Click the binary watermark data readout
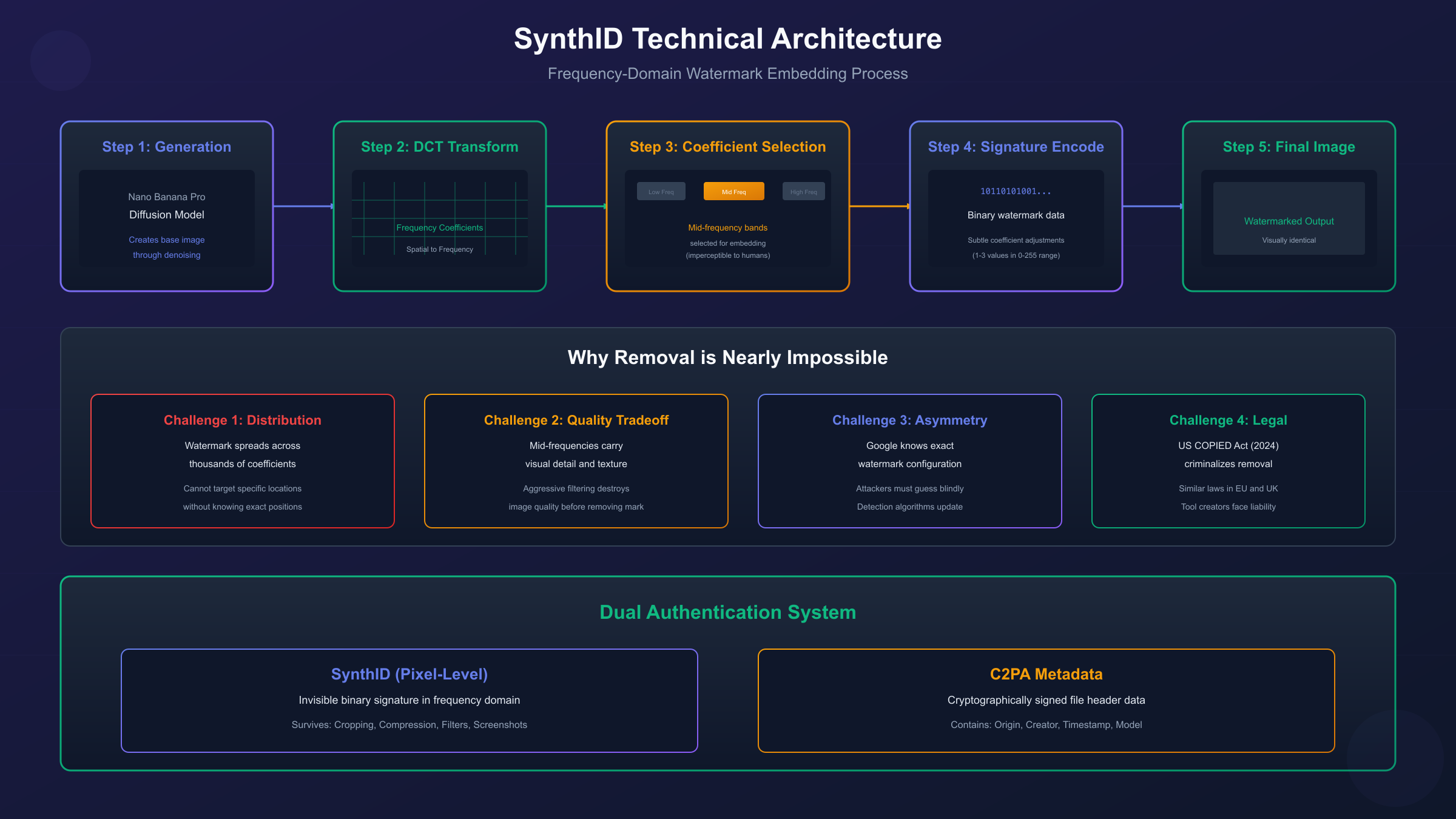 1016,190
